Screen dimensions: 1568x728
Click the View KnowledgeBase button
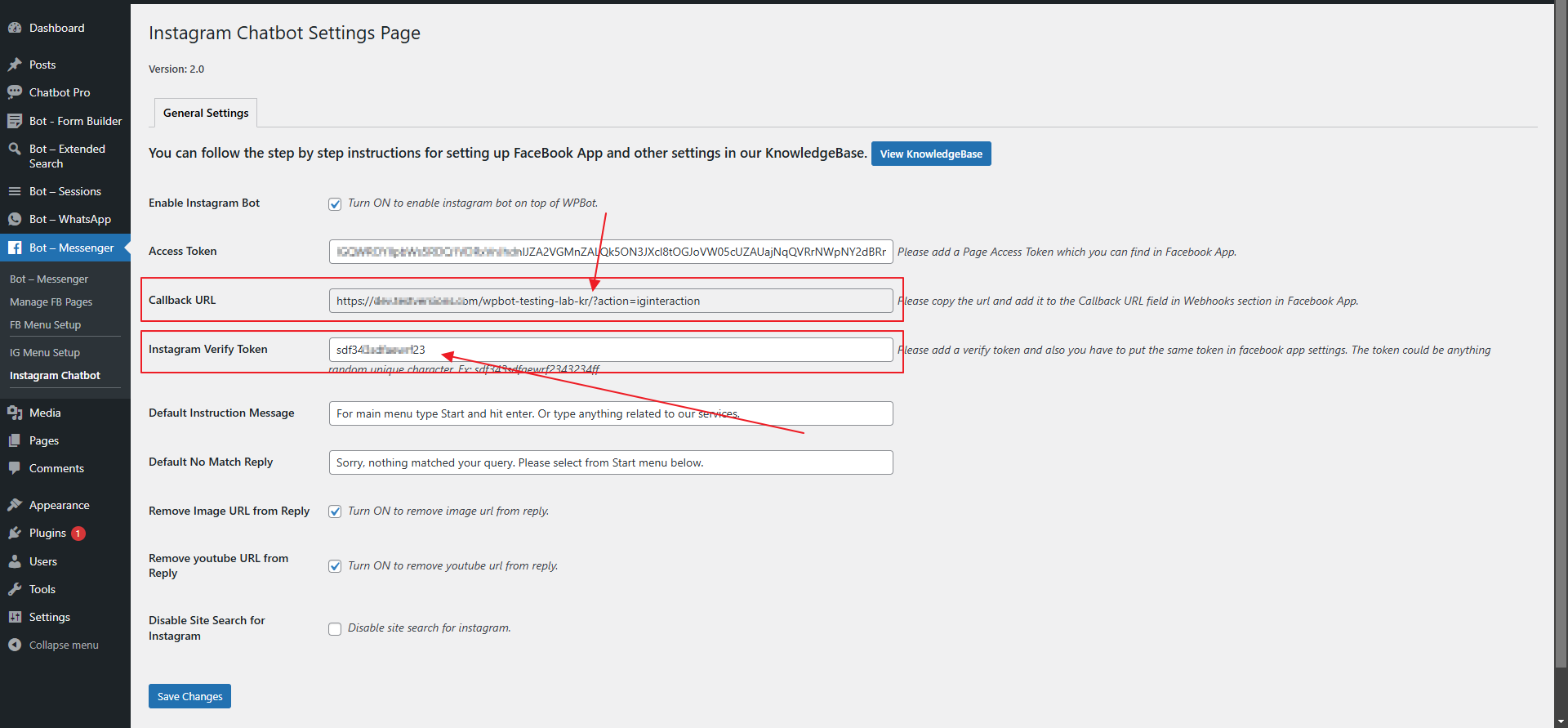(931, 154)
